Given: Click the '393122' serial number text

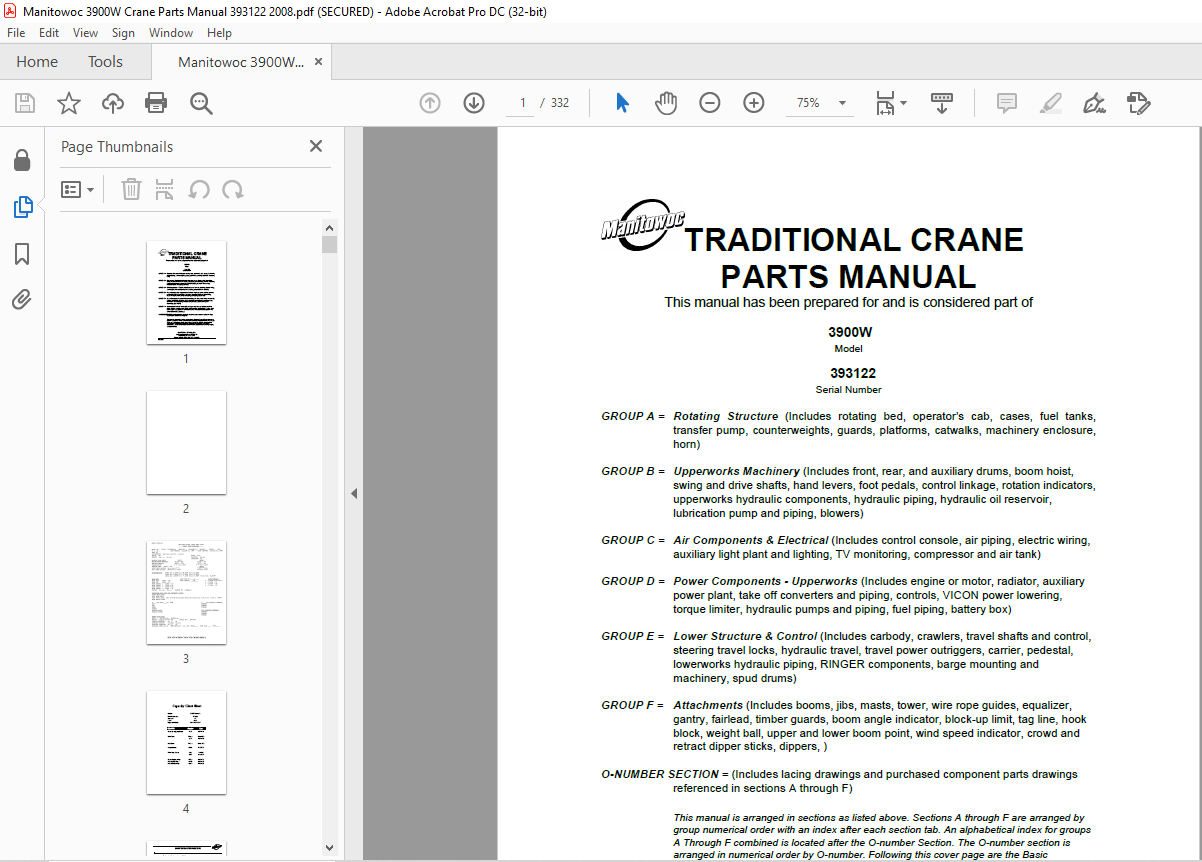Looking at the screenshot, I should [x=853, y=373].
